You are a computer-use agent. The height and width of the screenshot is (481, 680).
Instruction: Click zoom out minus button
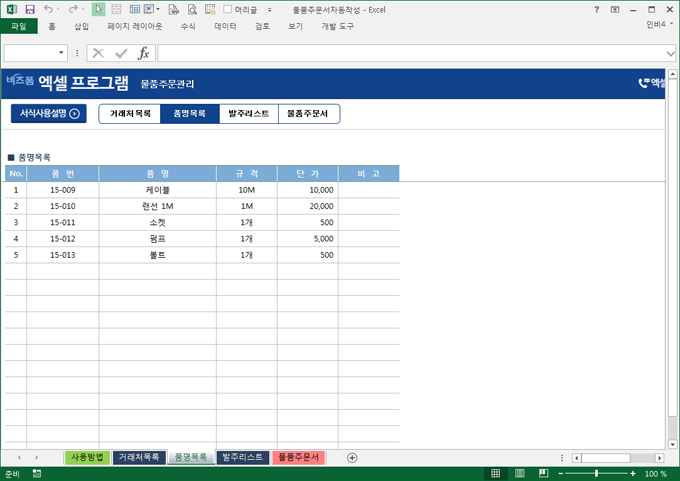560,474
